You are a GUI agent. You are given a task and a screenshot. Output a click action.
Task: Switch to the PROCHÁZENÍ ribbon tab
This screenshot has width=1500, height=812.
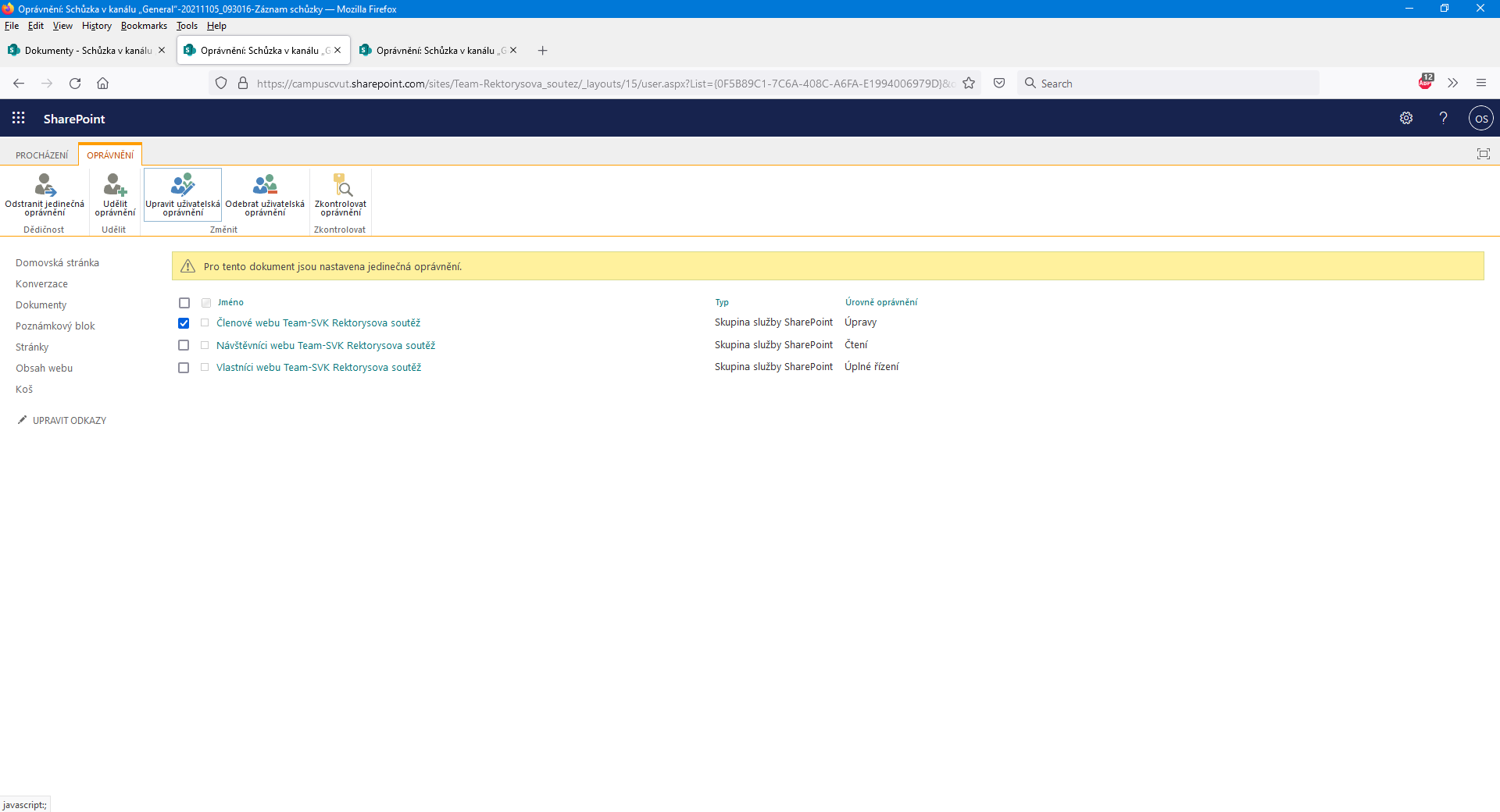pyautogui.click(x=42, y=155)
